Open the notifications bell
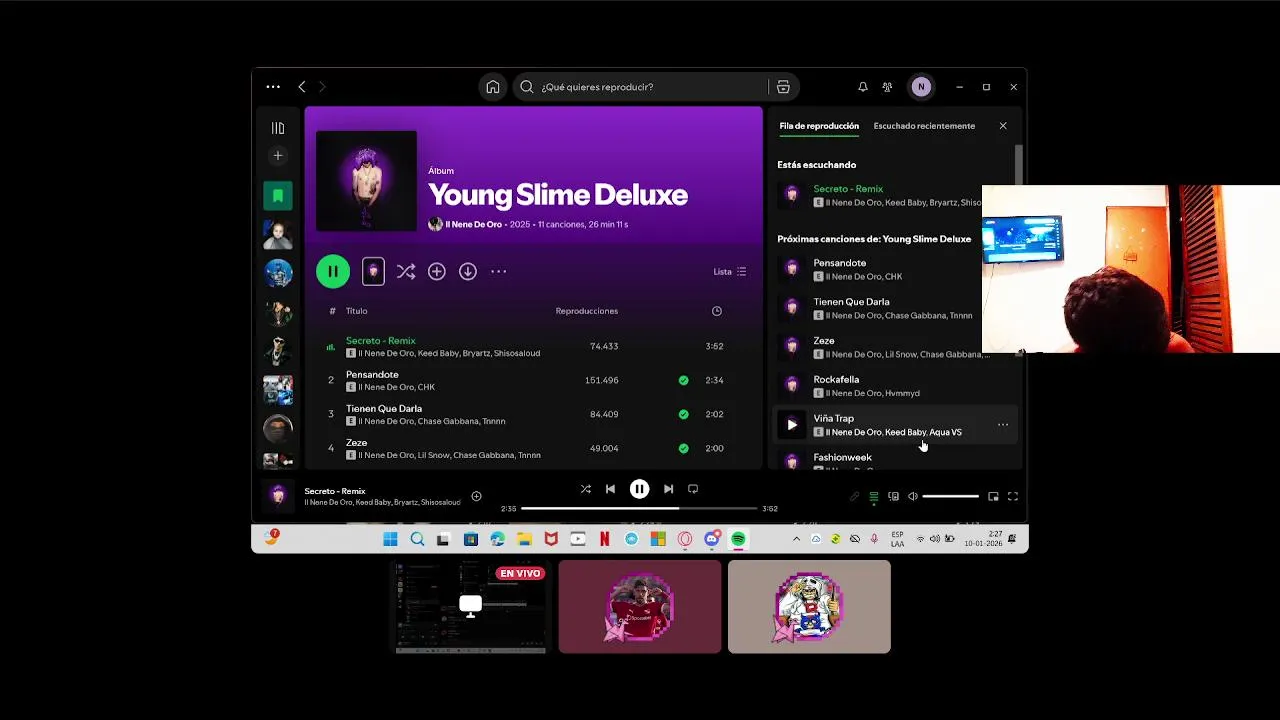The height and width of the screenshot is (720, 1280). point(863,87)
